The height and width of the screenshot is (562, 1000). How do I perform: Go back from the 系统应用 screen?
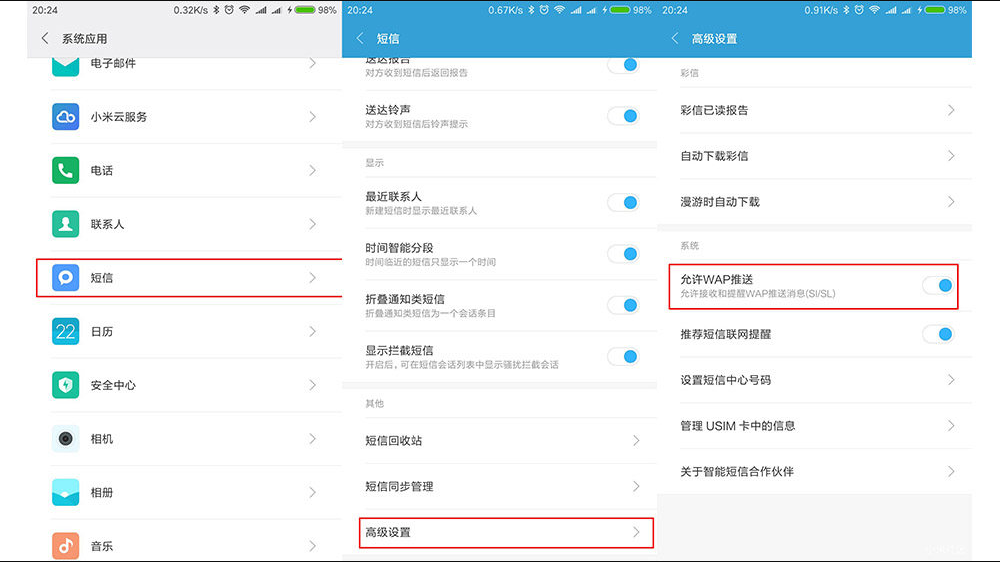45,38
